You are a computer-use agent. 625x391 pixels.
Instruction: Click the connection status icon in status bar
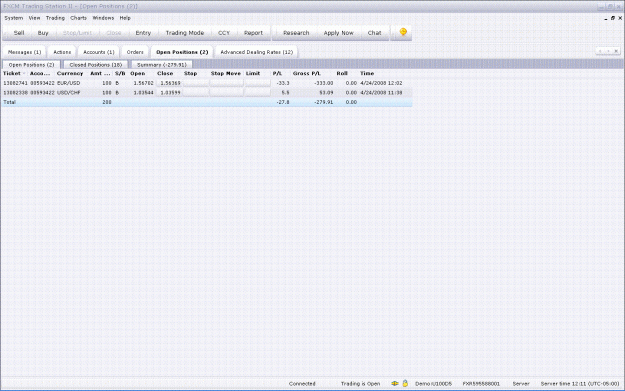coord(395,383)
